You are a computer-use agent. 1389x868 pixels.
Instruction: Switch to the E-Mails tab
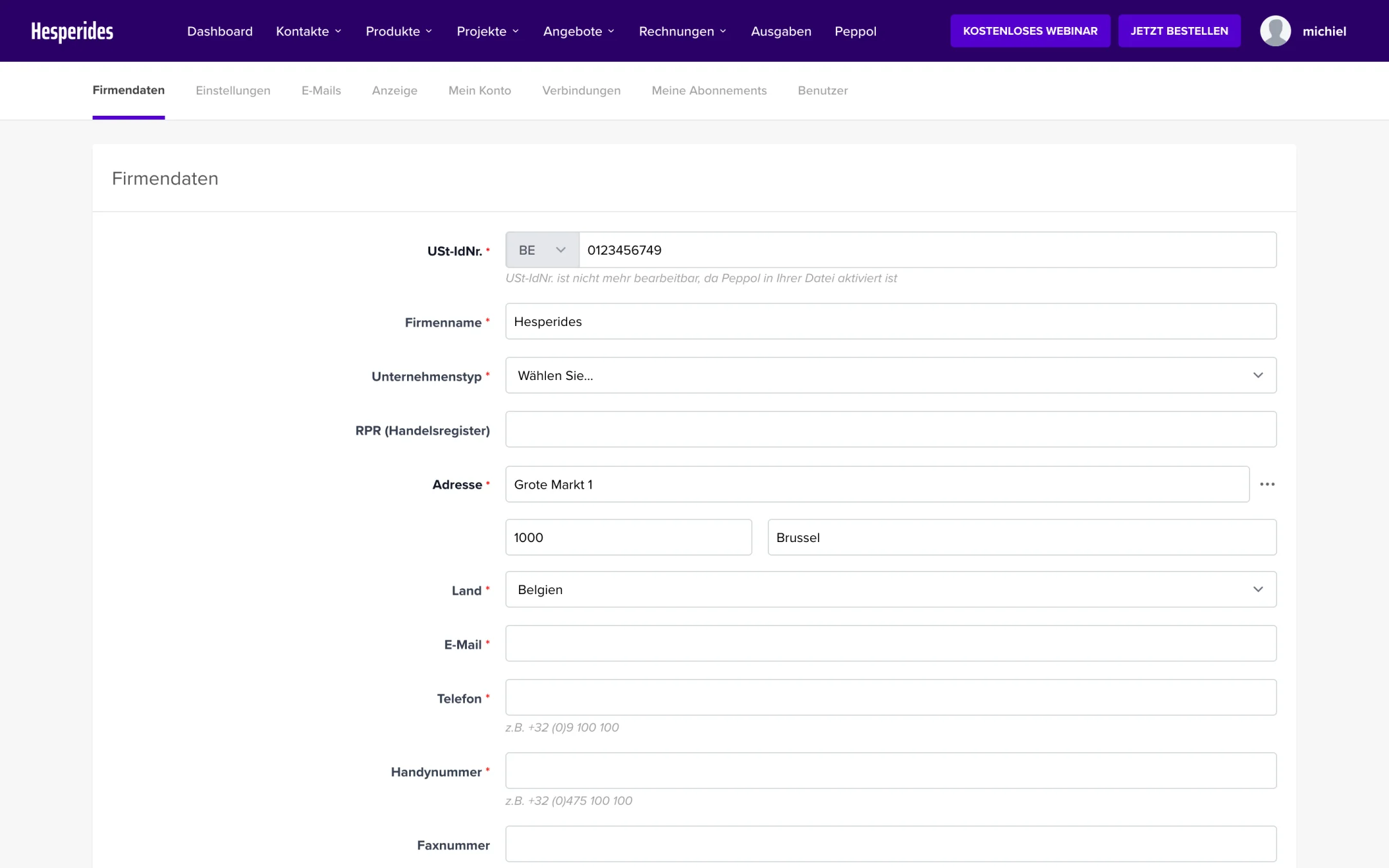pyautogui.click(x=321, y=91)
